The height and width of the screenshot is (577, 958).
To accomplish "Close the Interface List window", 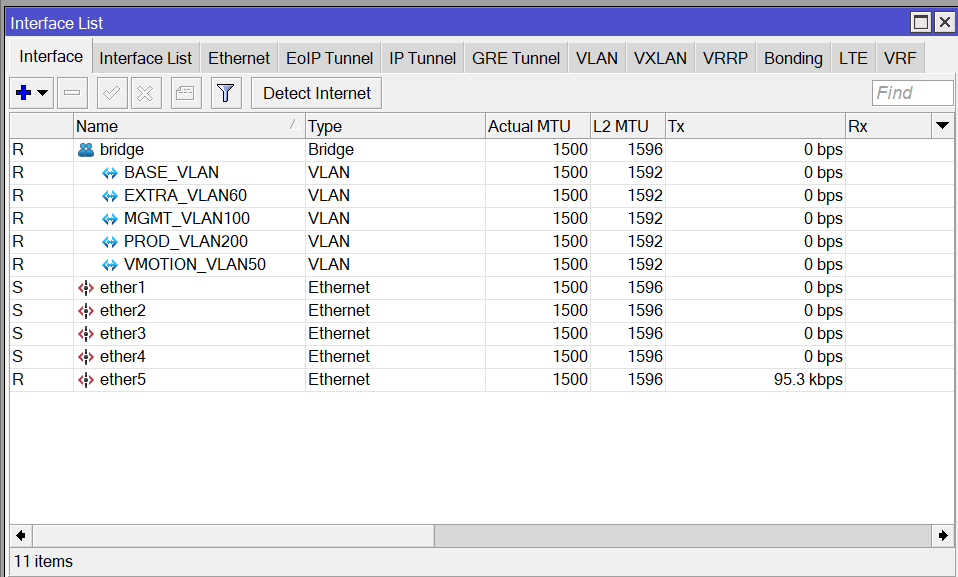I will tap(945, 23).
